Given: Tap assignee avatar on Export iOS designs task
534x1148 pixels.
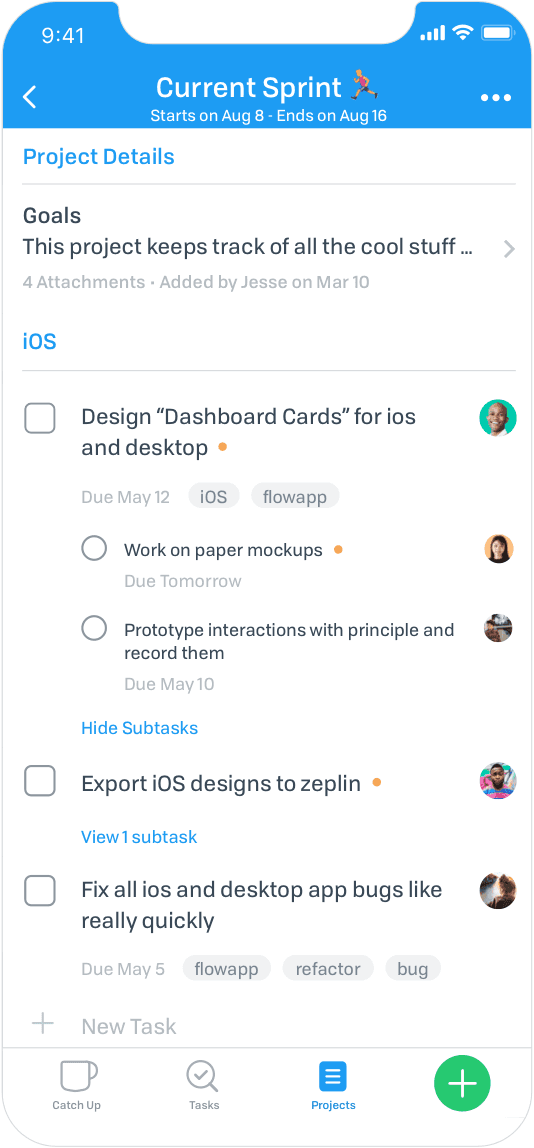Looking at the screenshot, I should pyautogui.click(x=498, y=781).
